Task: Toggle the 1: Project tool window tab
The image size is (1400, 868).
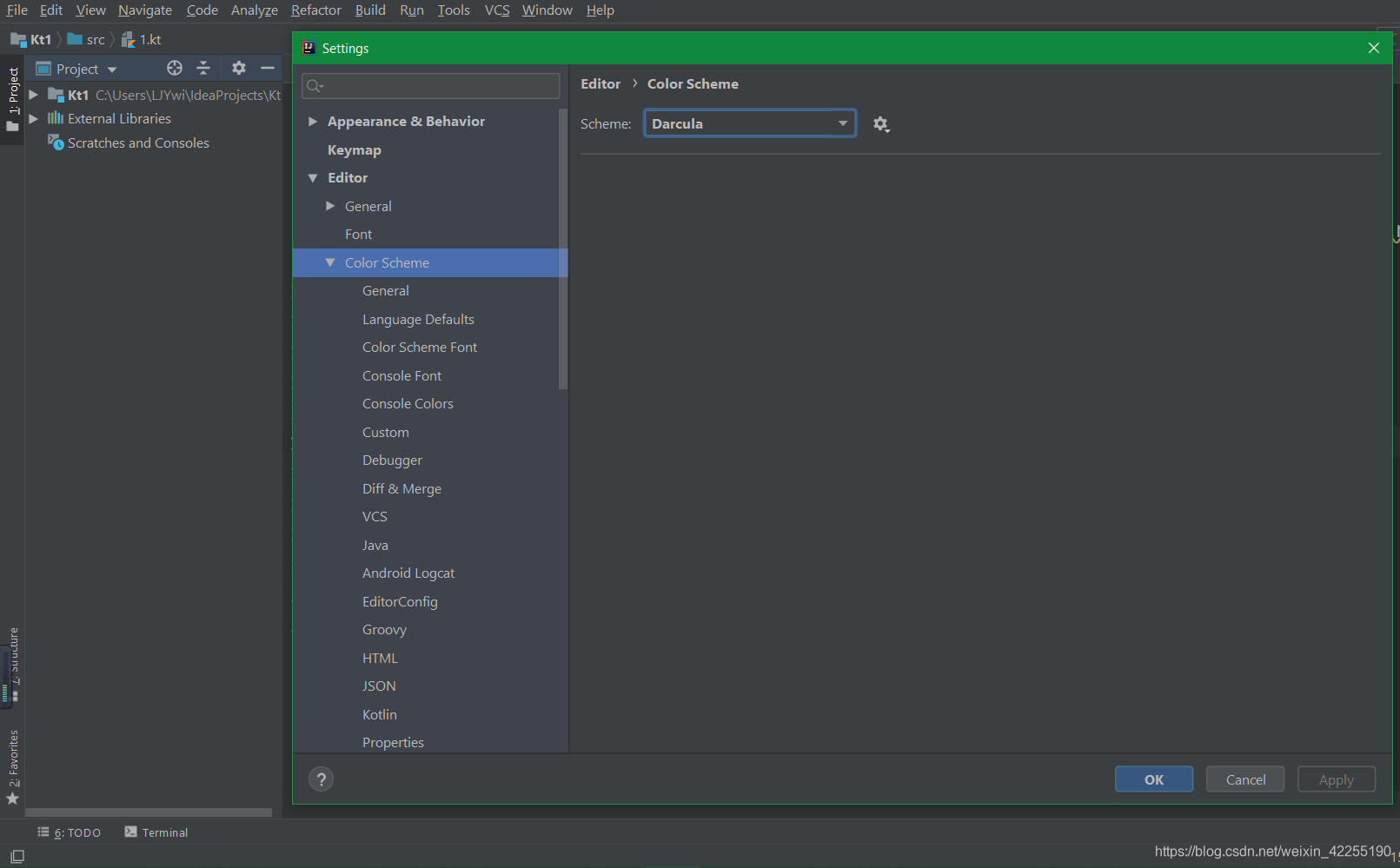Action: (x=12, y=100)
